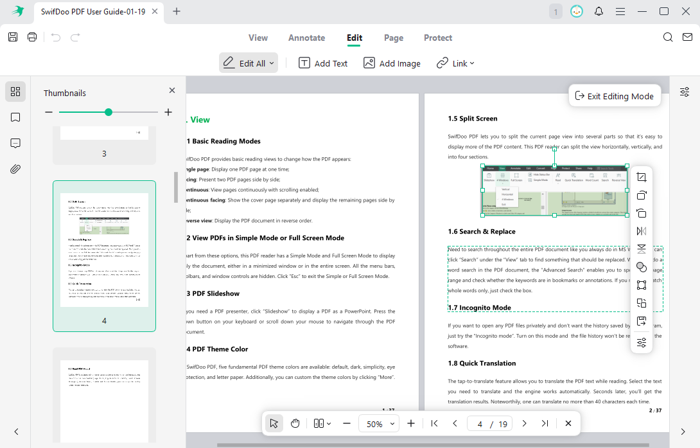Open image properties sliders in floating toolbar
This screenshot has height=448, width=700.
point(642,343)
